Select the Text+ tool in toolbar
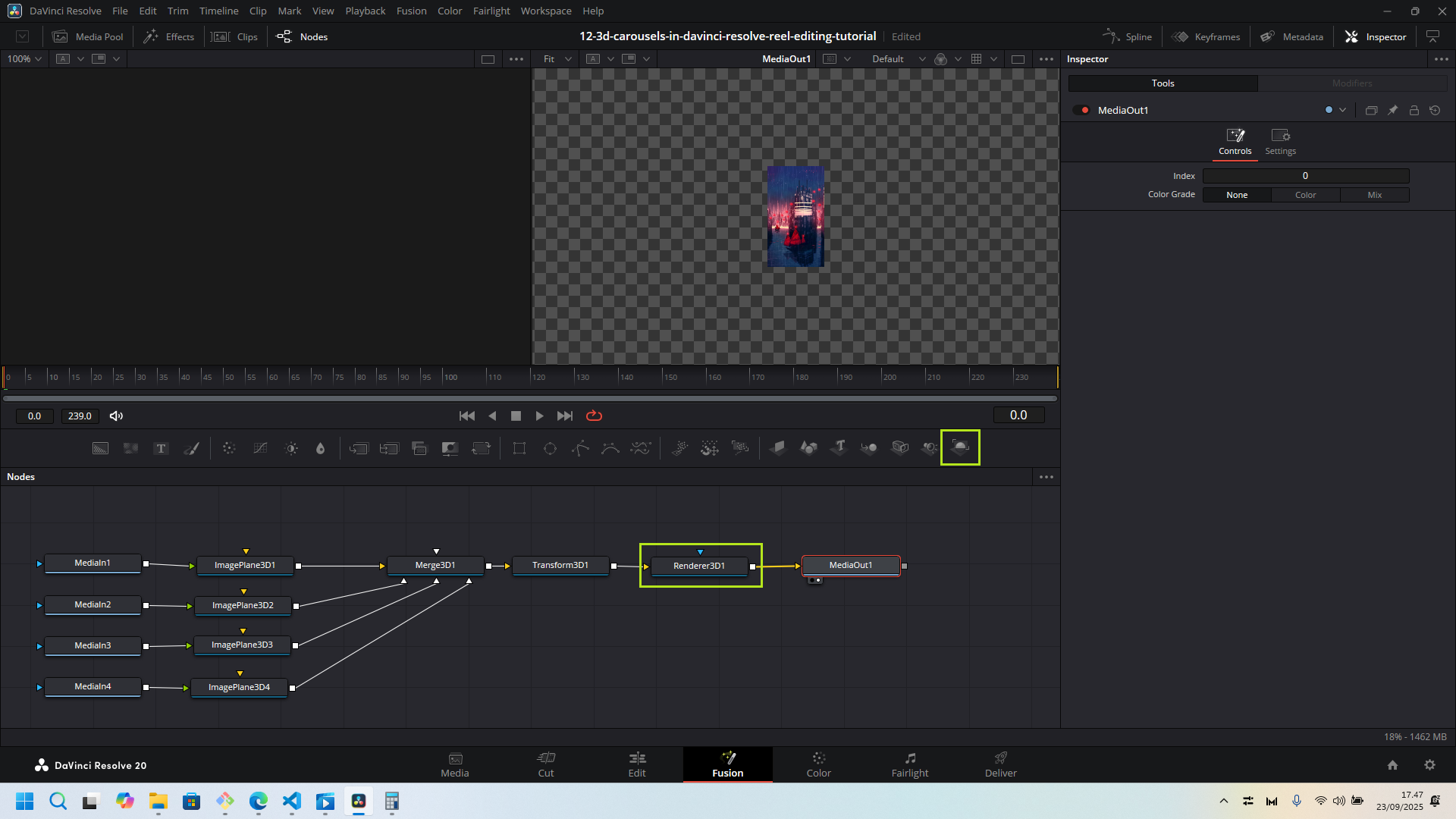The height and width of the screenshot is (819, 1456). 161,449
